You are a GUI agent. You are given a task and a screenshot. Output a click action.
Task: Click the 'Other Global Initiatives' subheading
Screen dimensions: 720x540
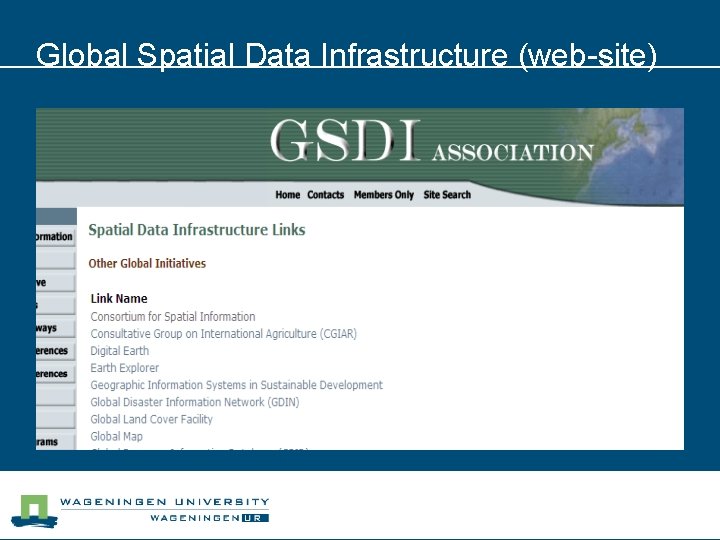point(147,264)
